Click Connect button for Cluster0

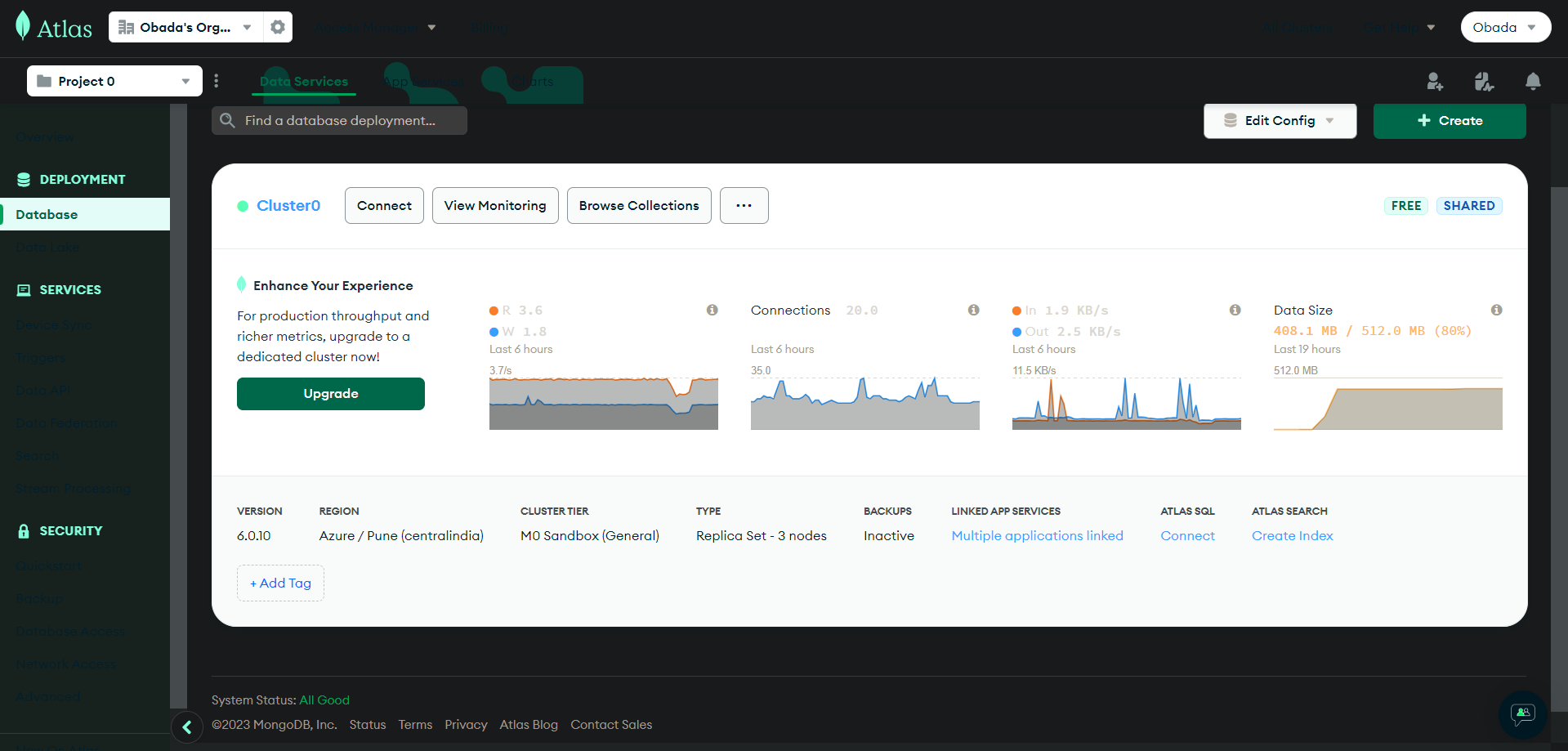coord(384,205)
